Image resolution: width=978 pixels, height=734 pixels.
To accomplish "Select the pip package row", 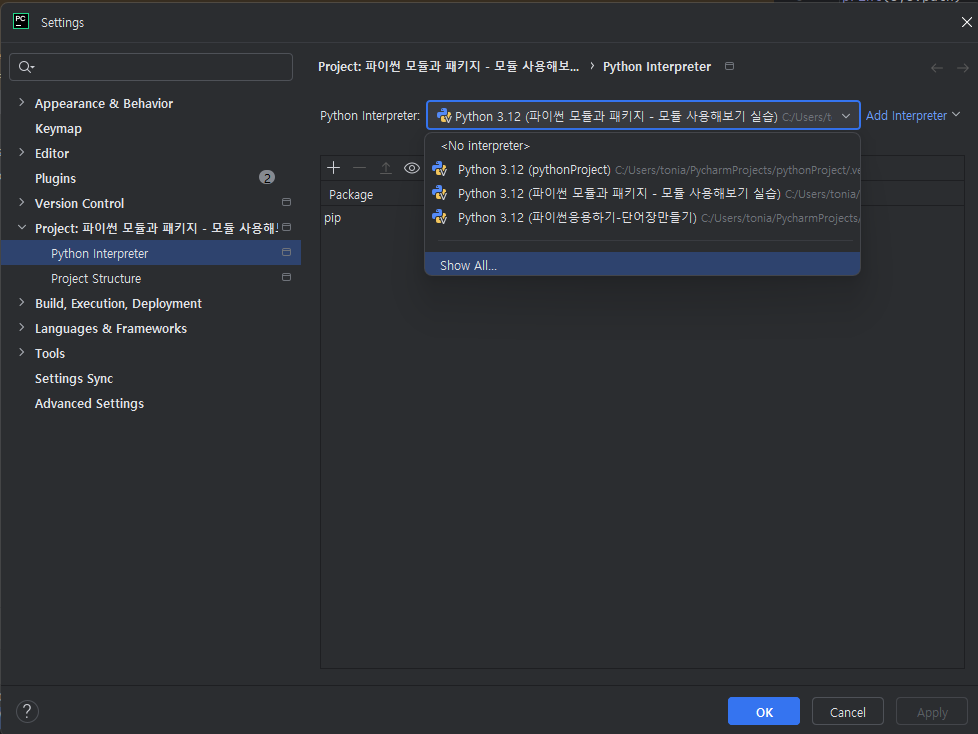I will (332, 218).
